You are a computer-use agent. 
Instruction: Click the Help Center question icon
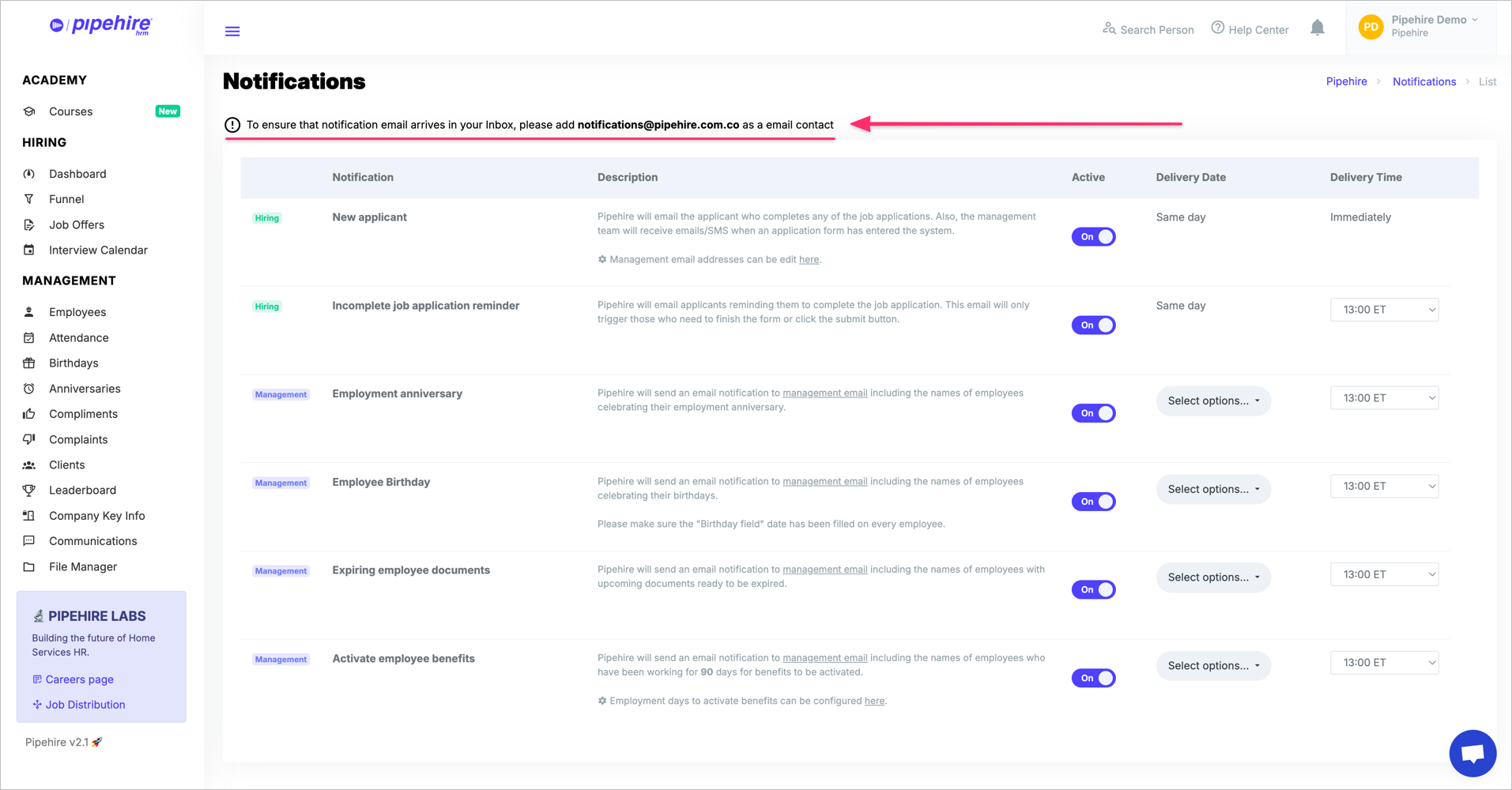1218,28
